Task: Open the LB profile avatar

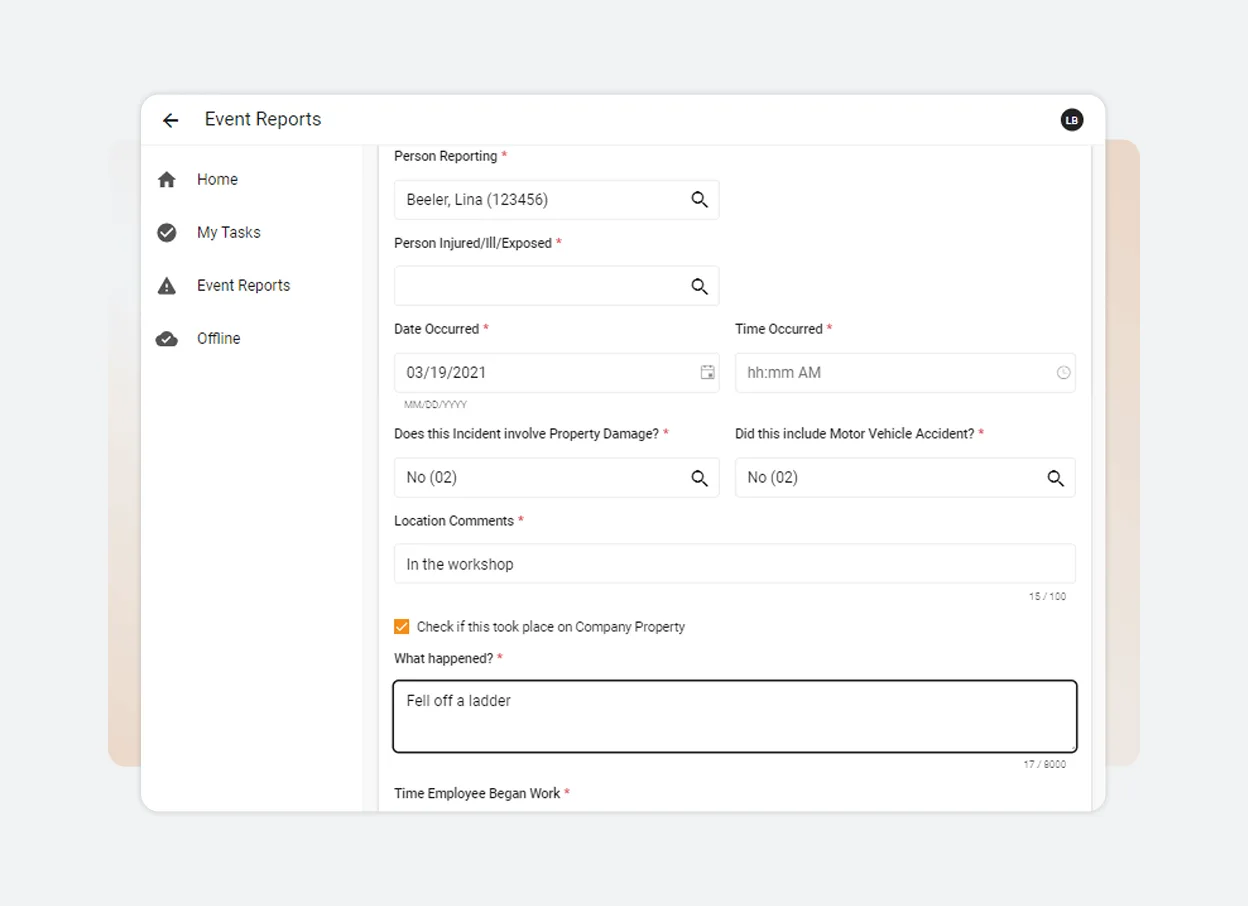Action: 1071,119
